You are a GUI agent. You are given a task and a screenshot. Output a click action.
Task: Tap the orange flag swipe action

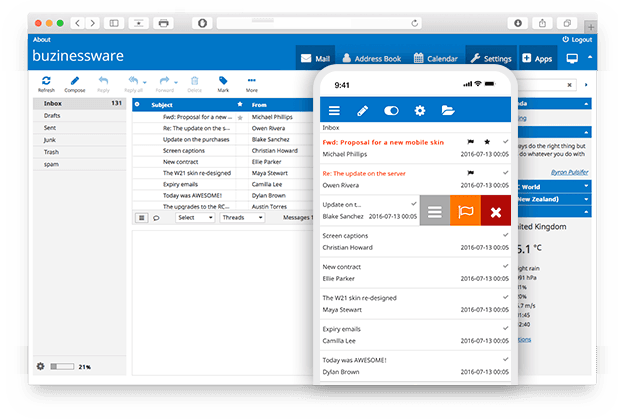(464, 211)
